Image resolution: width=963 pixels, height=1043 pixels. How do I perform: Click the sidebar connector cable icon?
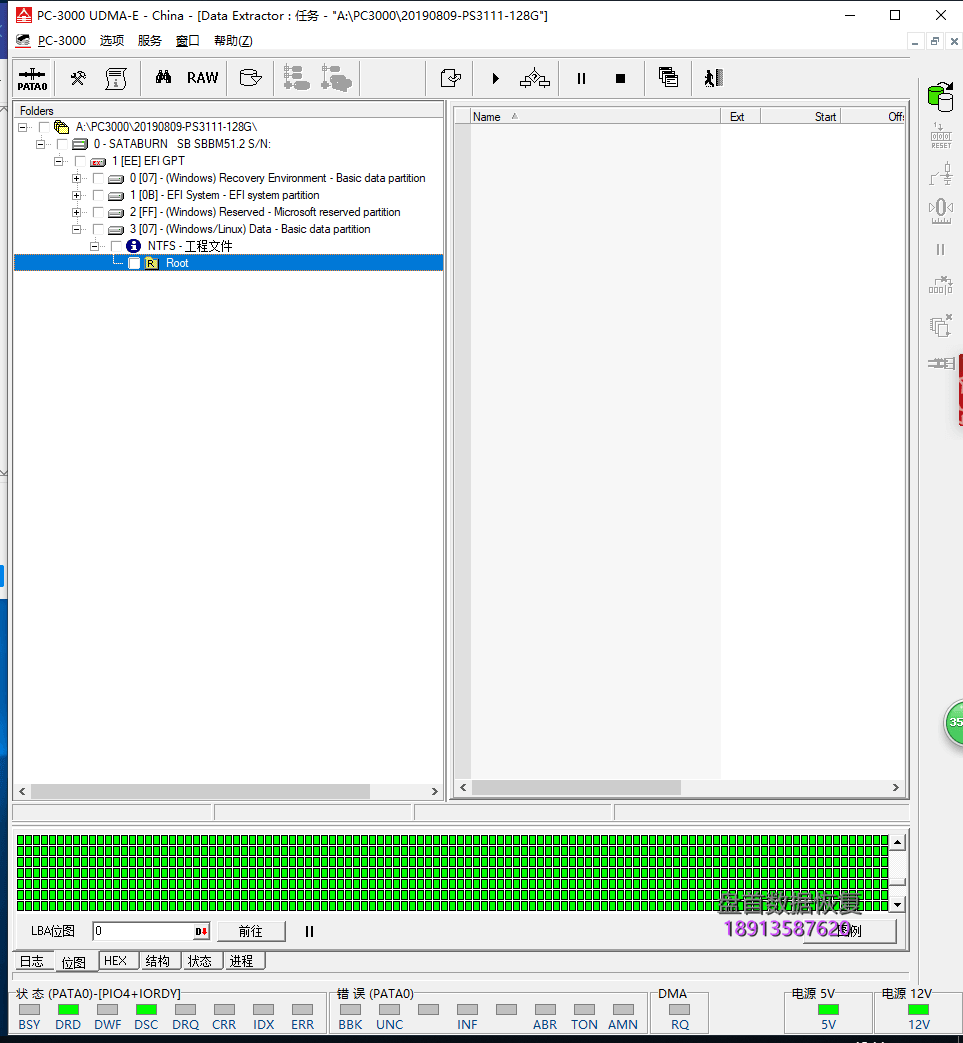pyautogui.click(x=940, y=363)
